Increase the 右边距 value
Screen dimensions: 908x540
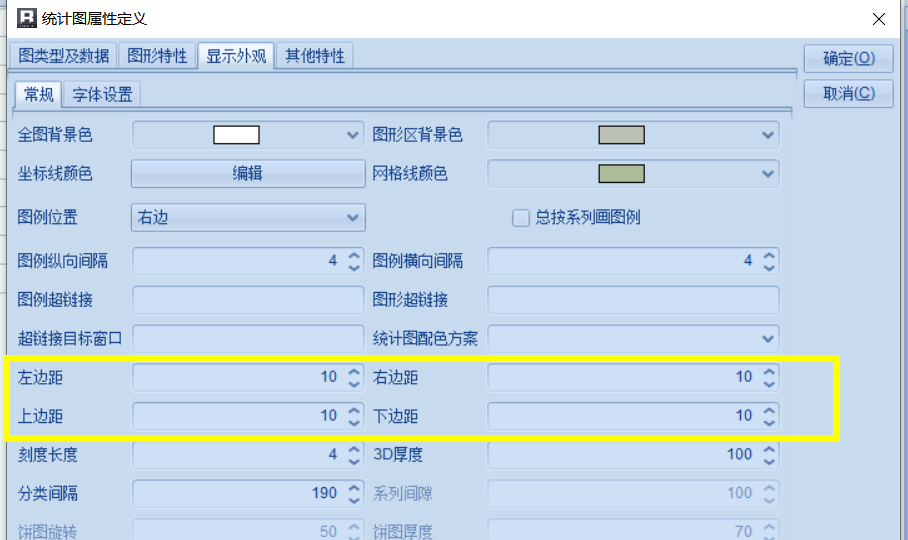[x=769, y=371]
